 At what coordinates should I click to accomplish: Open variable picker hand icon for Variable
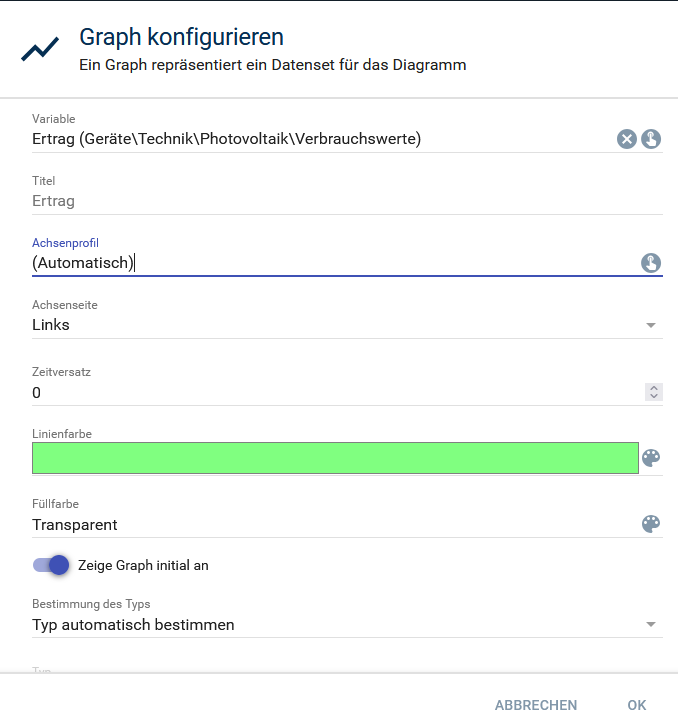(x=651, y=139)
